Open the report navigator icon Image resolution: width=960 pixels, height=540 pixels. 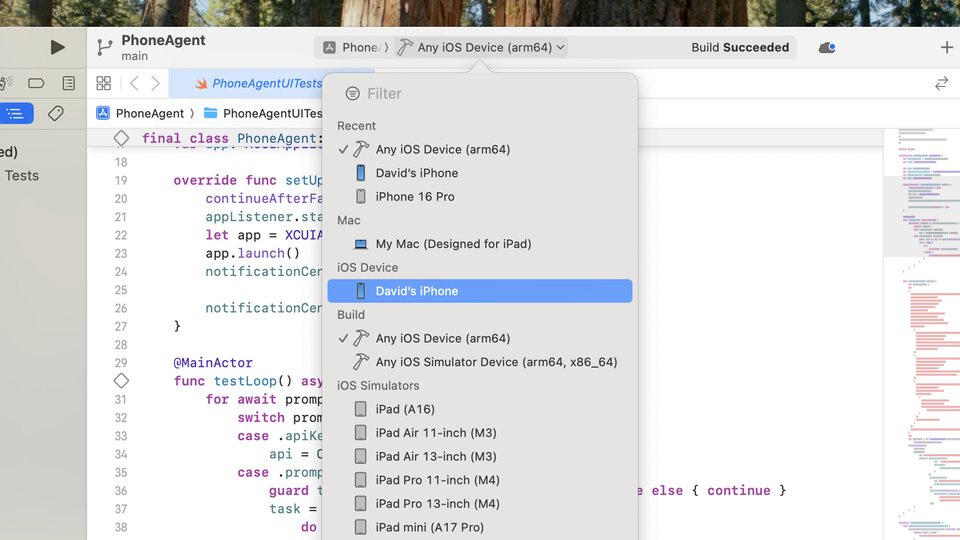pos(68,83)
